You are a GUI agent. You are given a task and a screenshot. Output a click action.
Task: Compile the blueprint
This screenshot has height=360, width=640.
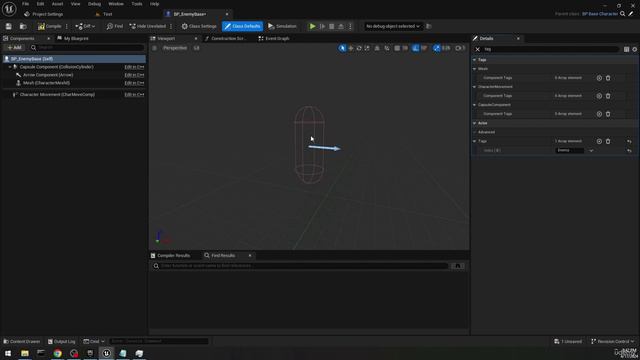(49, 26)
